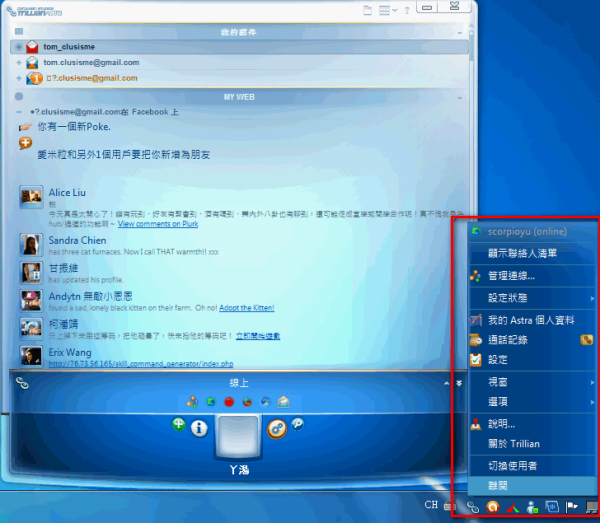Click the scorpioyu (online) menu header
Viewport: 600px width, 523px height.
(x=532, y=232)
